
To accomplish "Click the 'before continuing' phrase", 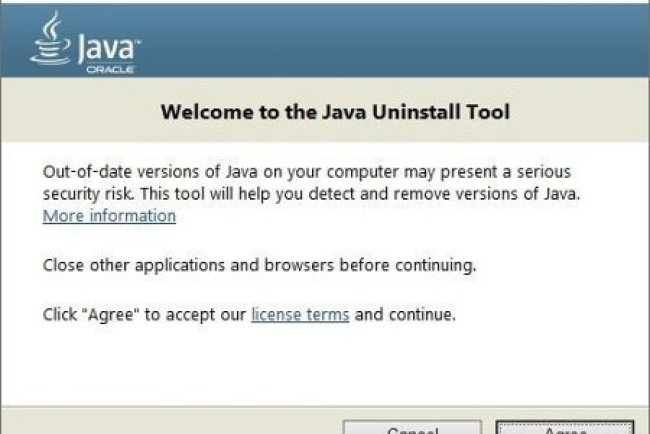I will pyautogui.click(x=416, y=266).
